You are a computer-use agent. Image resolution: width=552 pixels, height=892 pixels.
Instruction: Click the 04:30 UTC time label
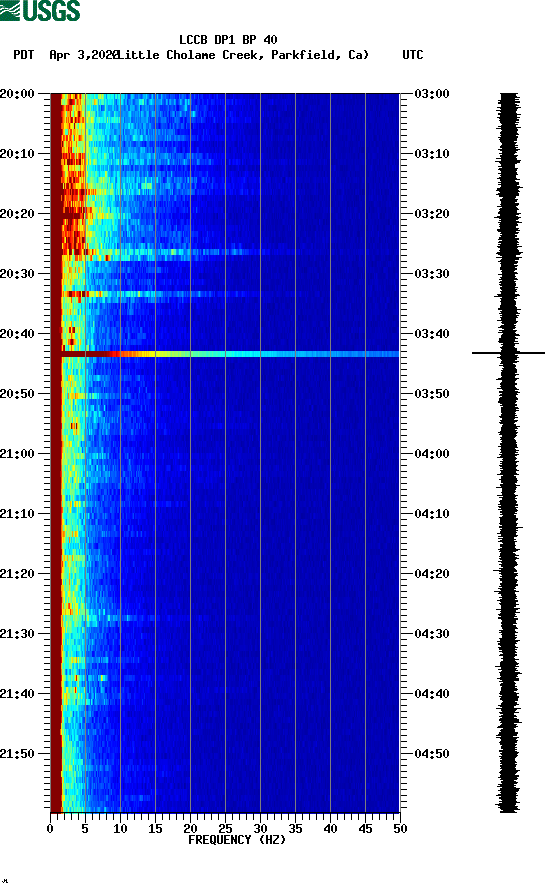tap(432, 634)
